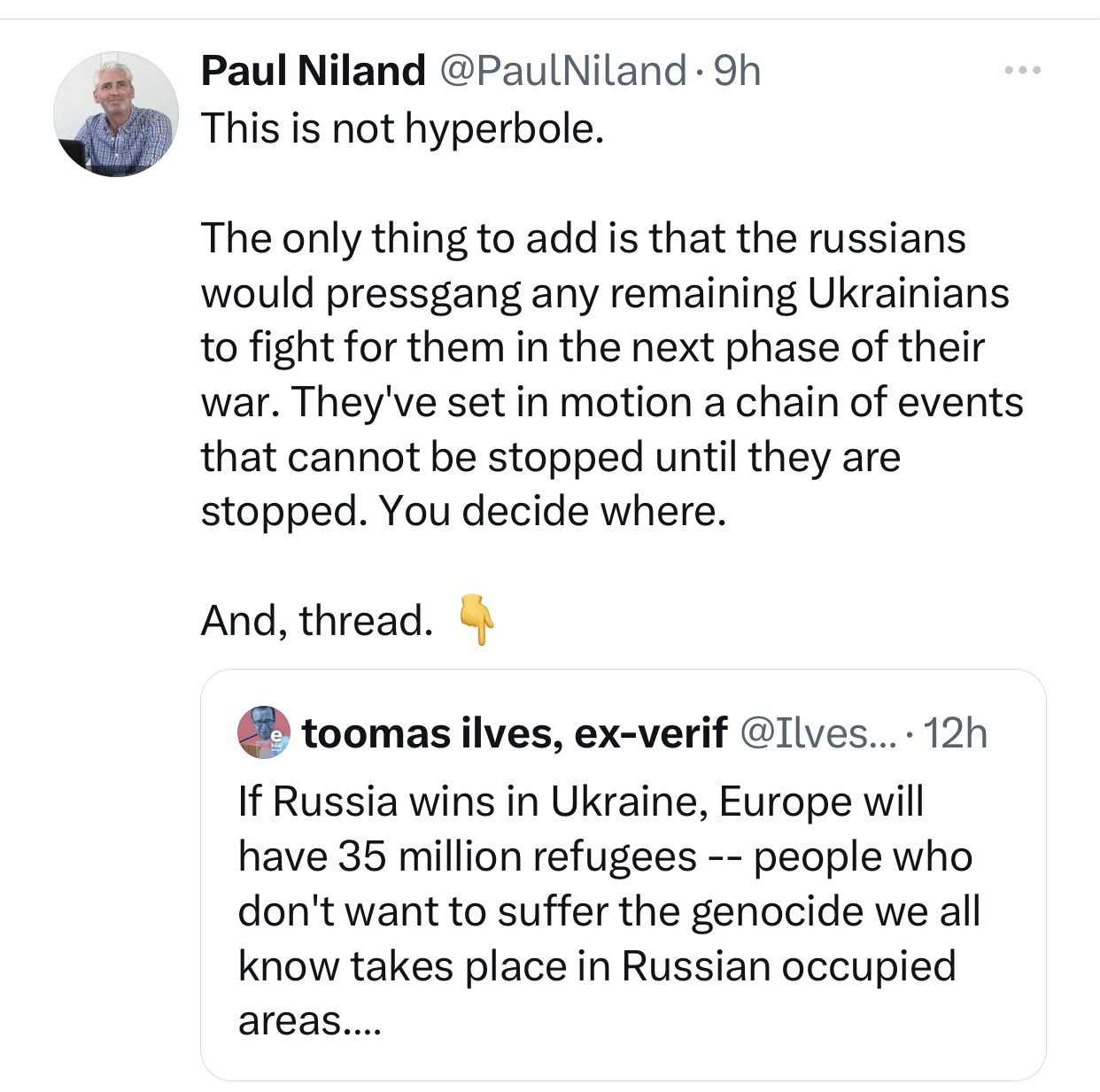Click the "This is not hyperbole." line
Viewport: 1100px width, 1092px height.
pos(402,128)
